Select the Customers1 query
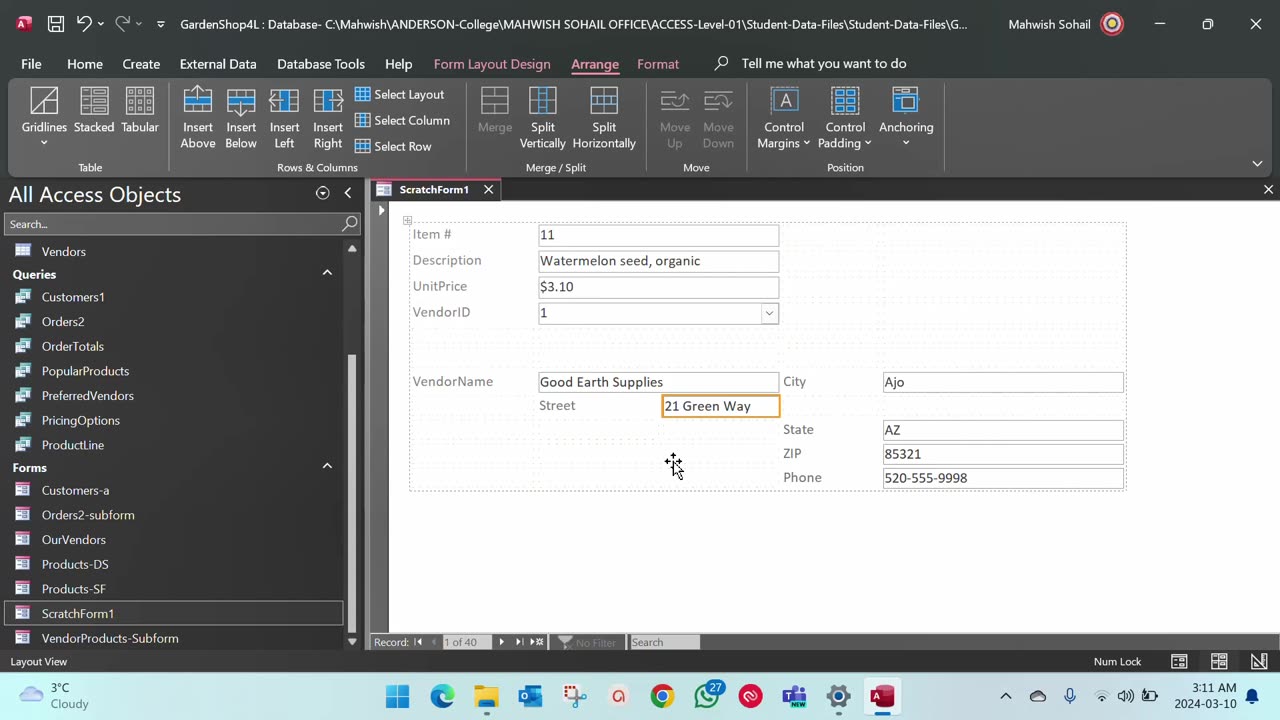The height and width of the screenshot is (720, 1280). [x=73, y=297]
